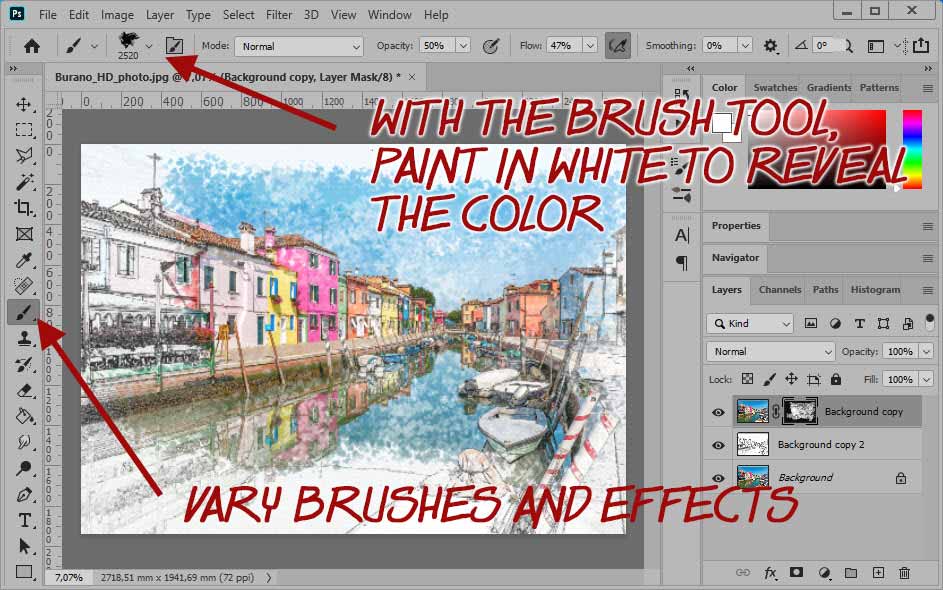The height and width of the screenshot is (590, 943).
Task: Delete the selected layer
Action: coord(905,573)
